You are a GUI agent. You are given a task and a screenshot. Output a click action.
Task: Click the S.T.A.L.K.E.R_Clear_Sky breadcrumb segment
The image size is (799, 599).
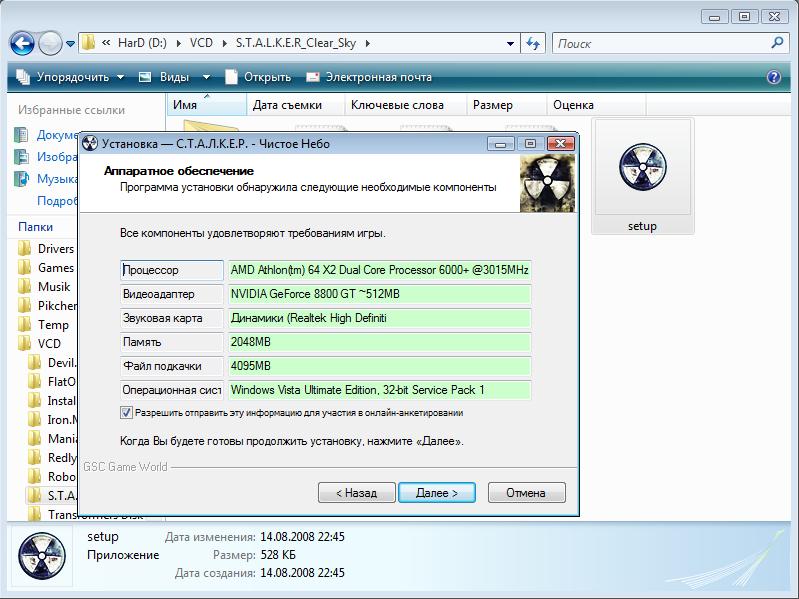[296, 43]
